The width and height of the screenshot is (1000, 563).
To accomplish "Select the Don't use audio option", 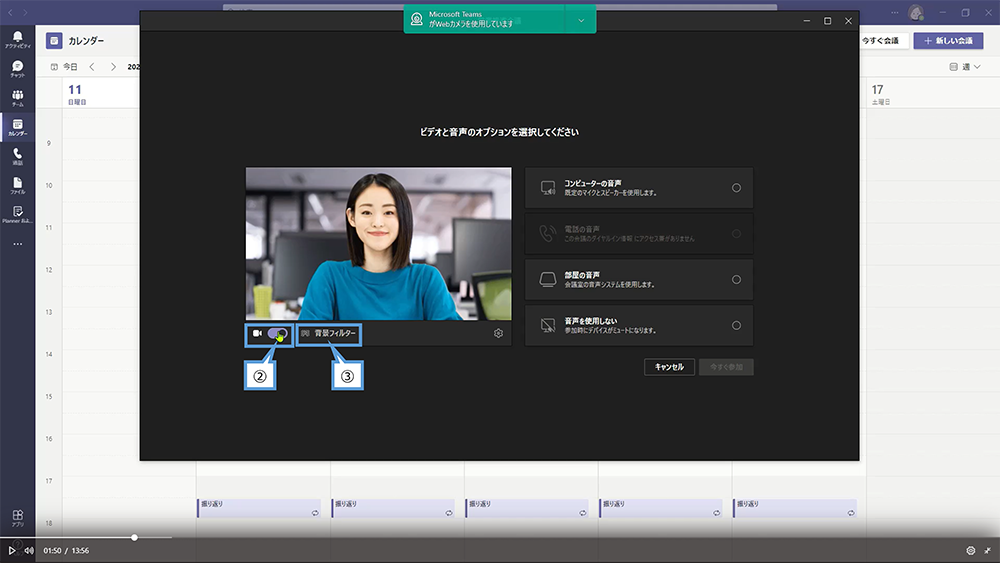I will (x=638, y=326).
